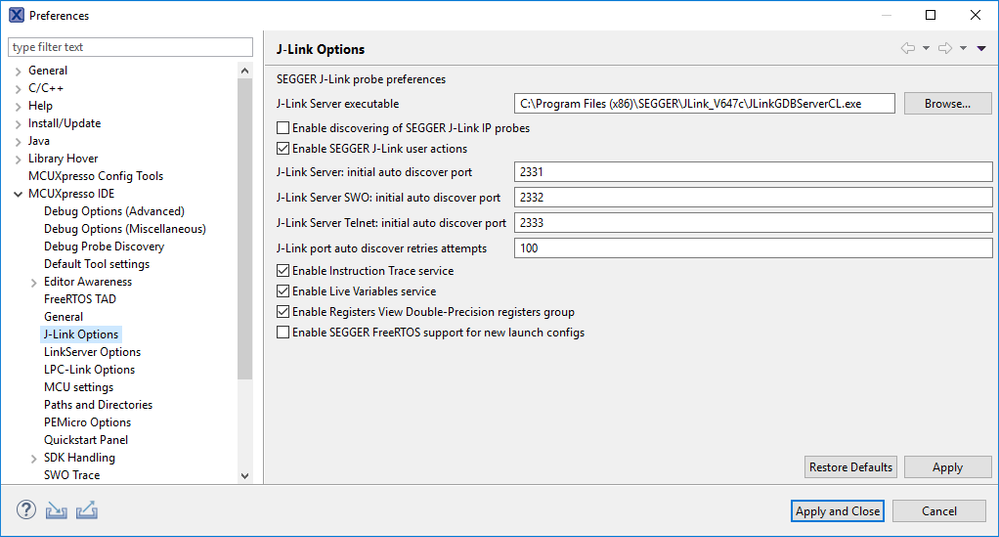Click tree scrollbar down arrow
The height and width of the screenshot is (537, 999).
[245, 475]
